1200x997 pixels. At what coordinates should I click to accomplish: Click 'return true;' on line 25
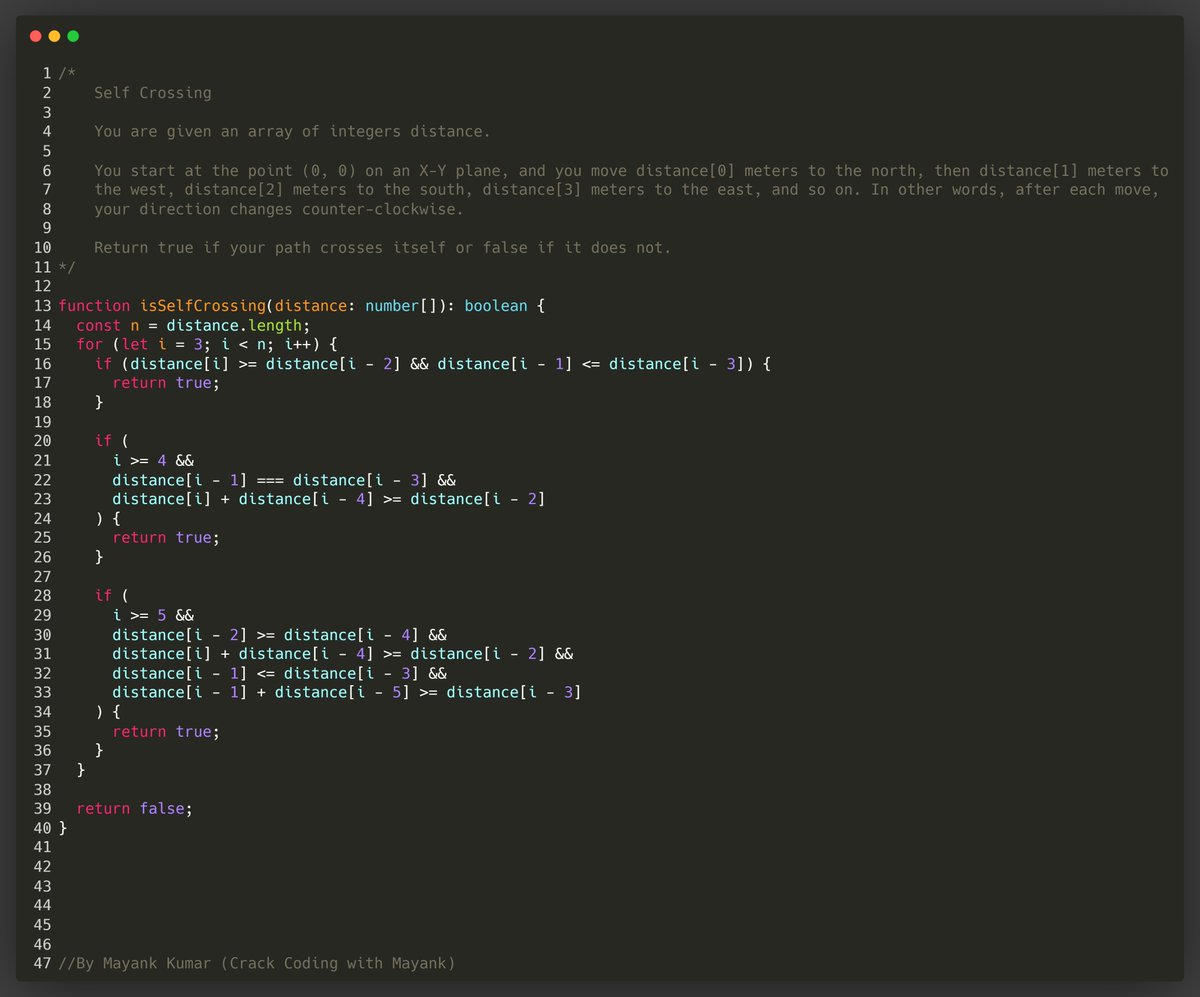click(166, 538)
